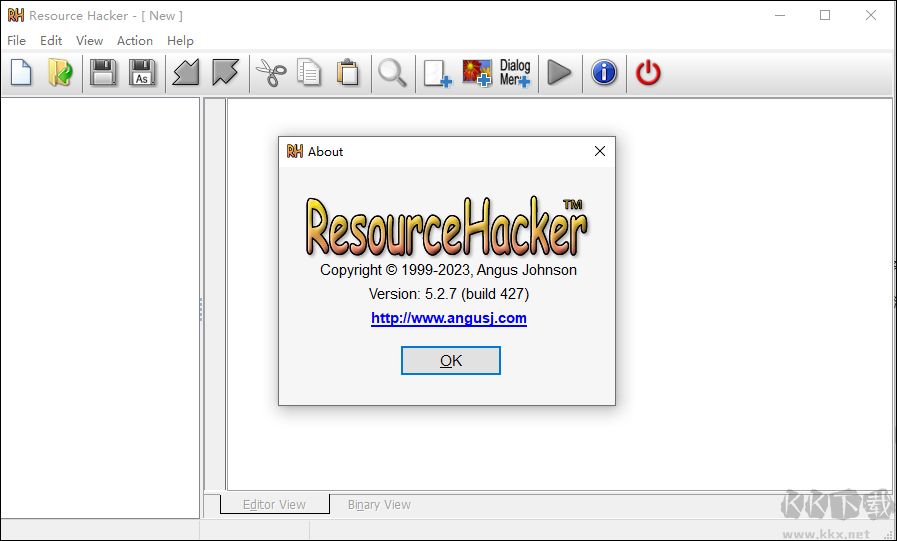The image size is (897, 541).
Task: Open the Edit menu
Action: 51,41
